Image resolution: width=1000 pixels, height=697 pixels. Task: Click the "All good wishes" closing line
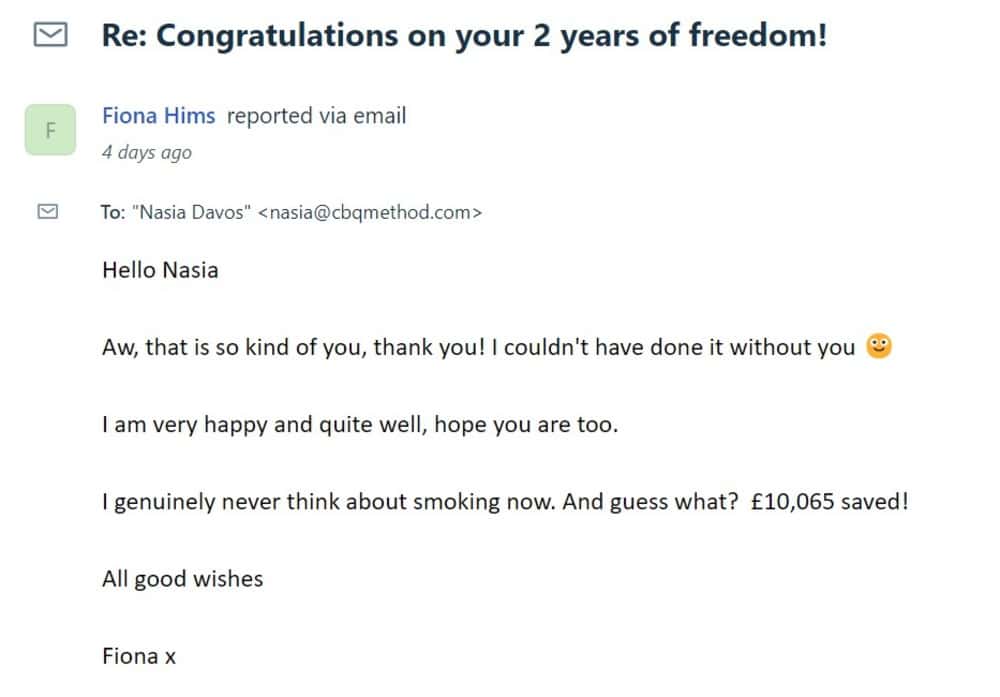(x=182, y=579)
